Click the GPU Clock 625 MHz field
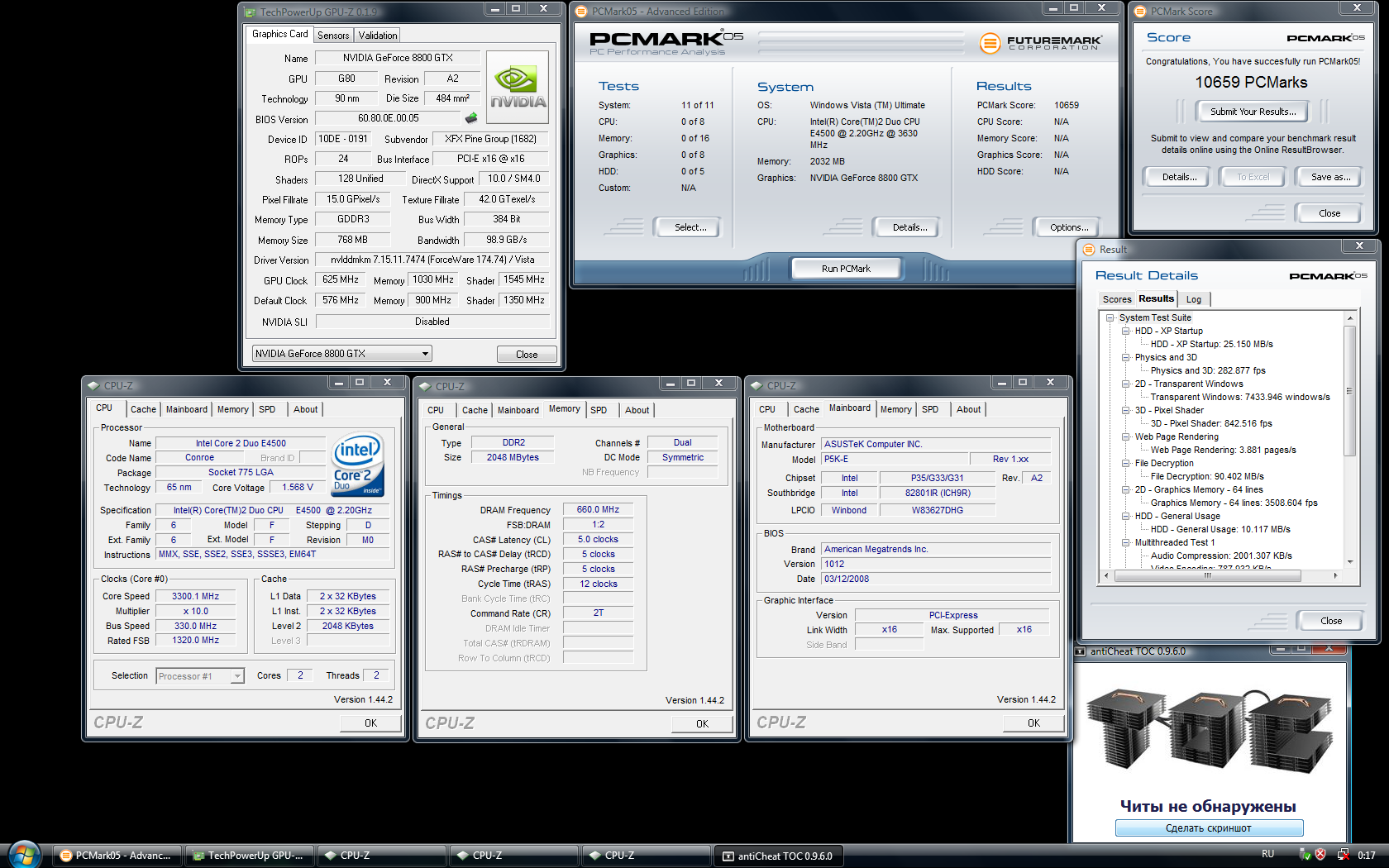The image size is (1389, 868). (x=341, y=279)
